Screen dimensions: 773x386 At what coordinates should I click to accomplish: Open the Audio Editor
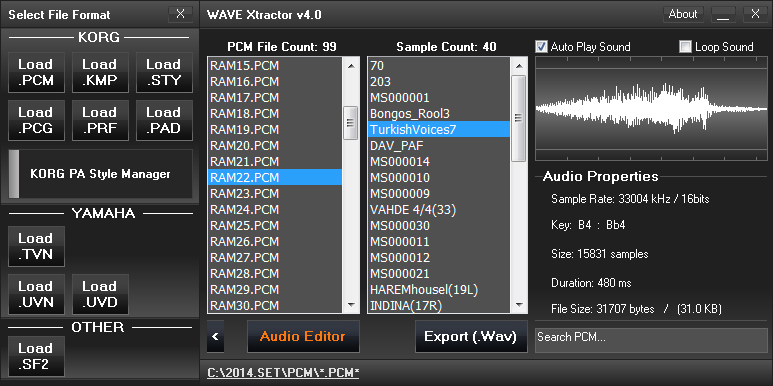point(303,337)
